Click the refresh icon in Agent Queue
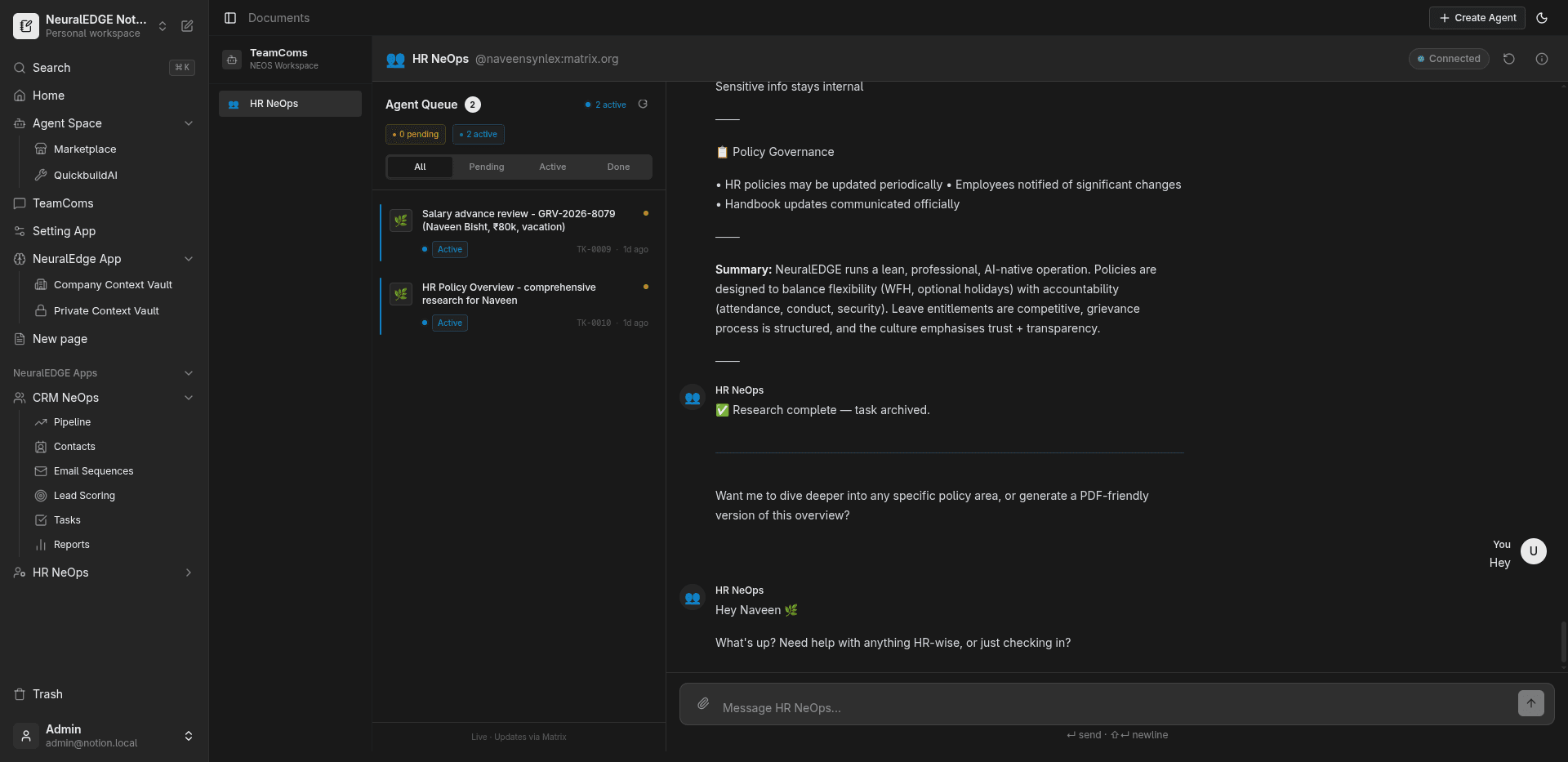 [x=643, y=105]
